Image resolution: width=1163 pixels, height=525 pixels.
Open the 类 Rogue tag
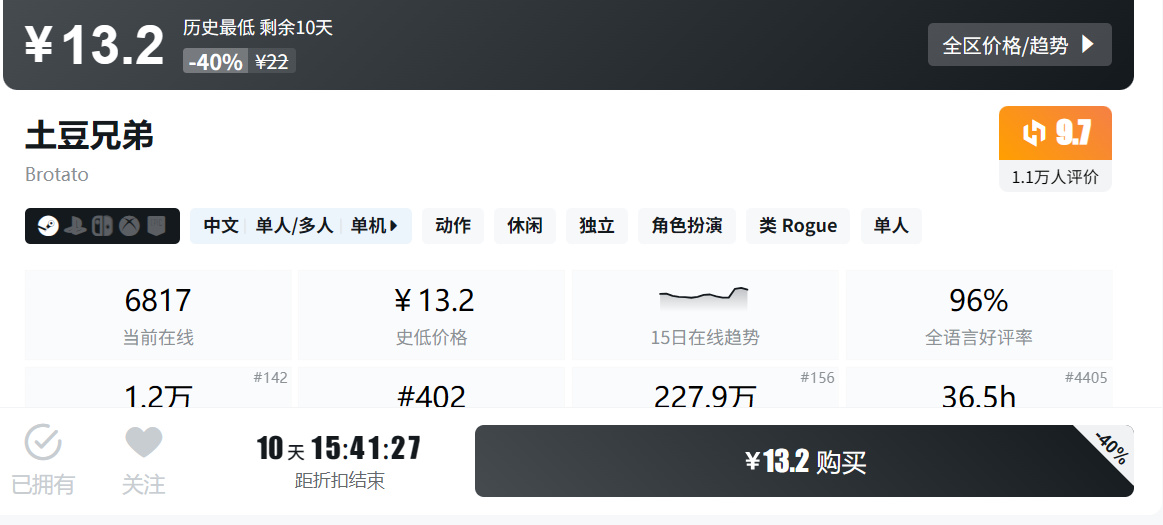798,226
